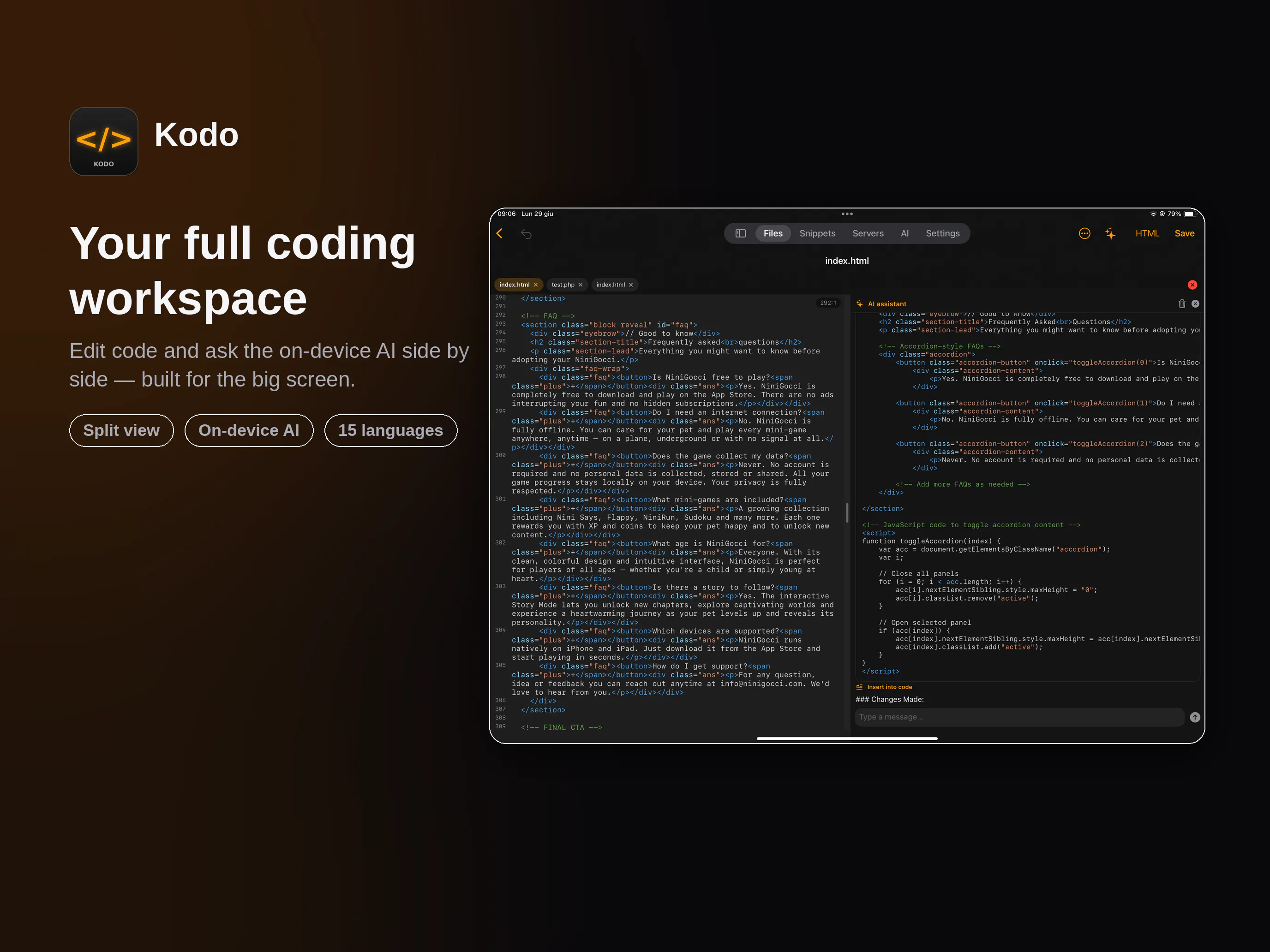
Task: Click '// Open selected panel' comment
Action: coord(924,623)
